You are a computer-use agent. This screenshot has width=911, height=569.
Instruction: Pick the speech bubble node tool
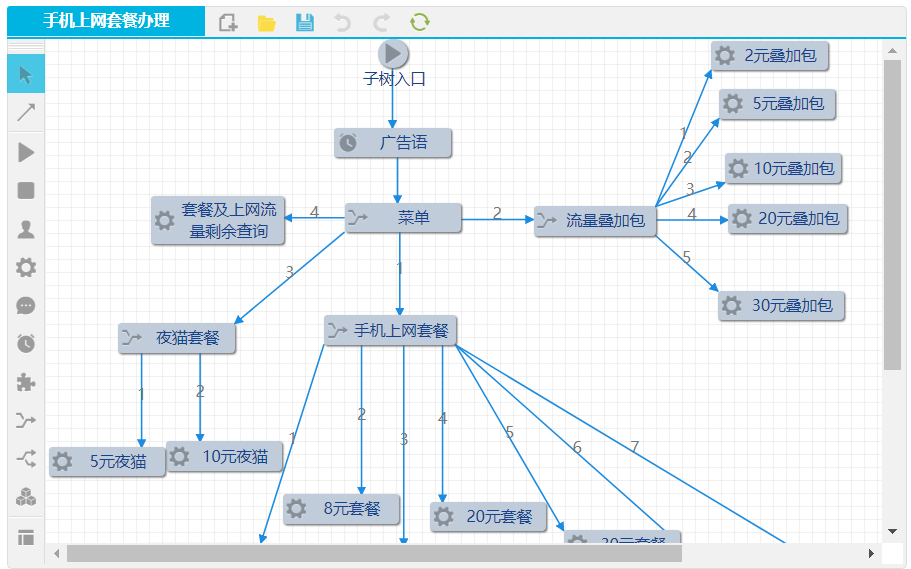[x=26, y=306]
